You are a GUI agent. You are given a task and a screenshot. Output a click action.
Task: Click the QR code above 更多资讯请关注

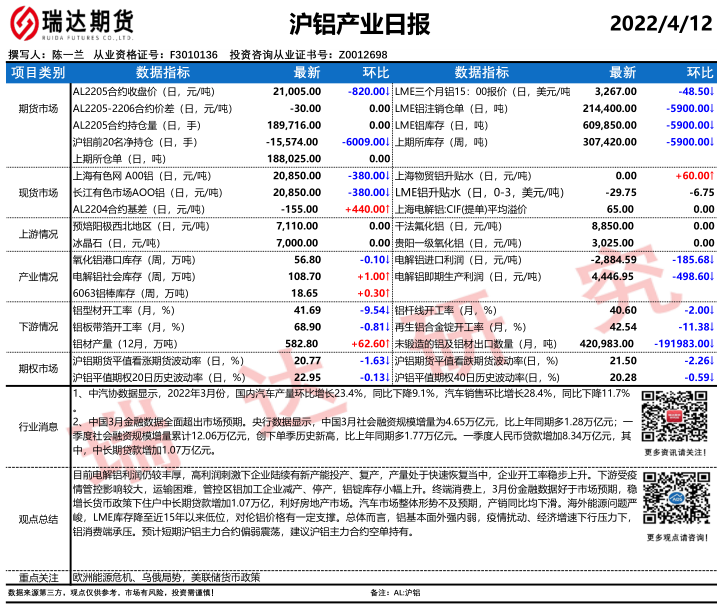(x=669, y=412)
